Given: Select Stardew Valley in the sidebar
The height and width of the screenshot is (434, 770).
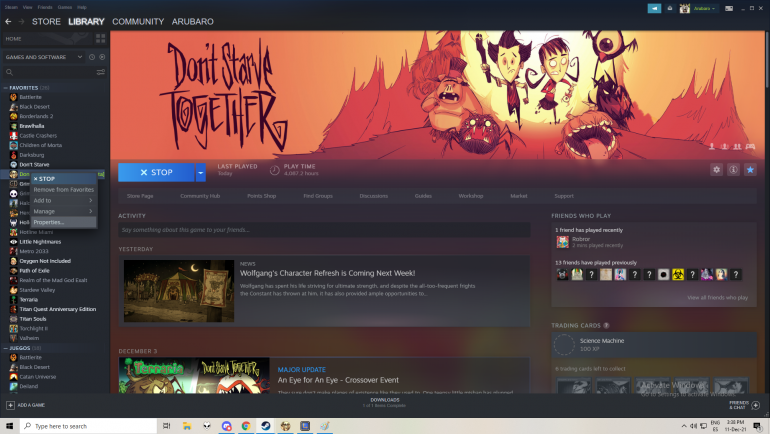Looking at the screenshot, I should coord(37,290).
